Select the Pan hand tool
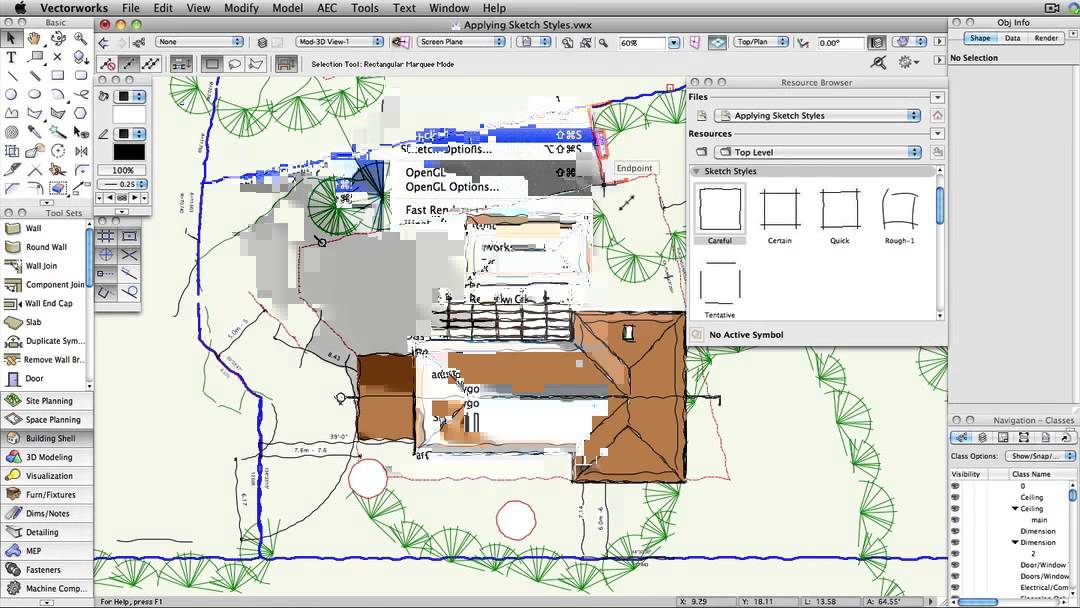Image resolution: width=1080 pixels, height=608 pixels. pyautogui.click(x=34, y=39)
